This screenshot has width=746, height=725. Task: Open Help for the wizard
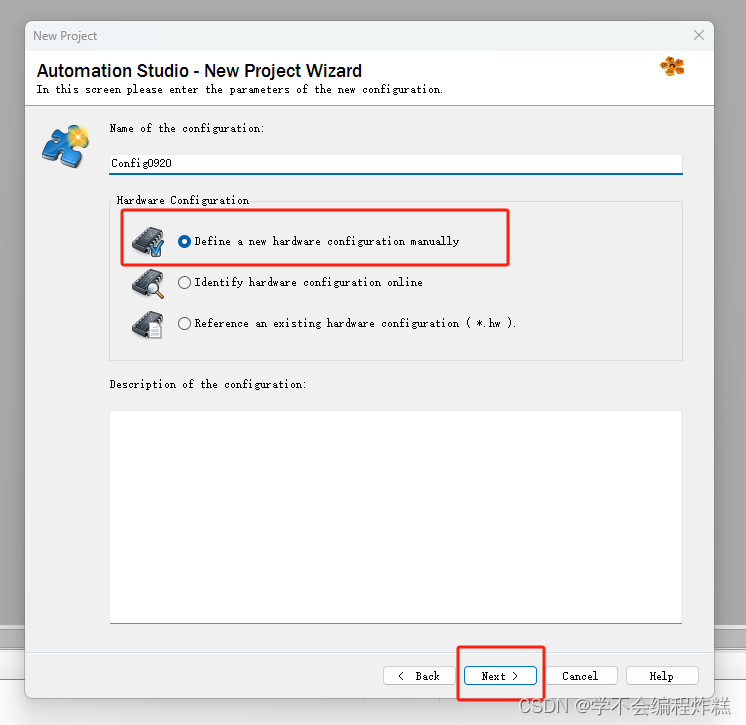pyautogui.click(x=662, y=676)
